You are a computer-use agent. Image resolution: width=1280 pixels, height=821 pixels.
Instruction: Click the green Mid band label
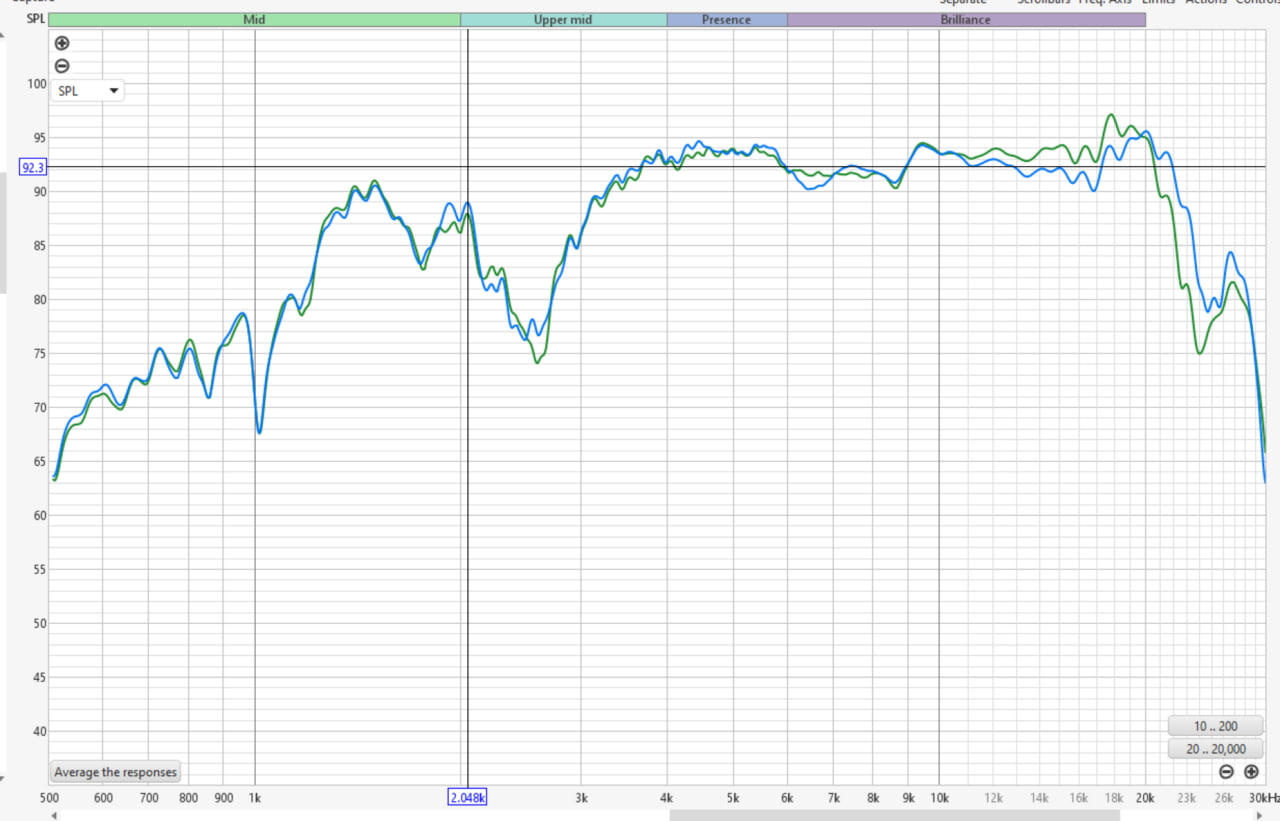click(254, 20)
